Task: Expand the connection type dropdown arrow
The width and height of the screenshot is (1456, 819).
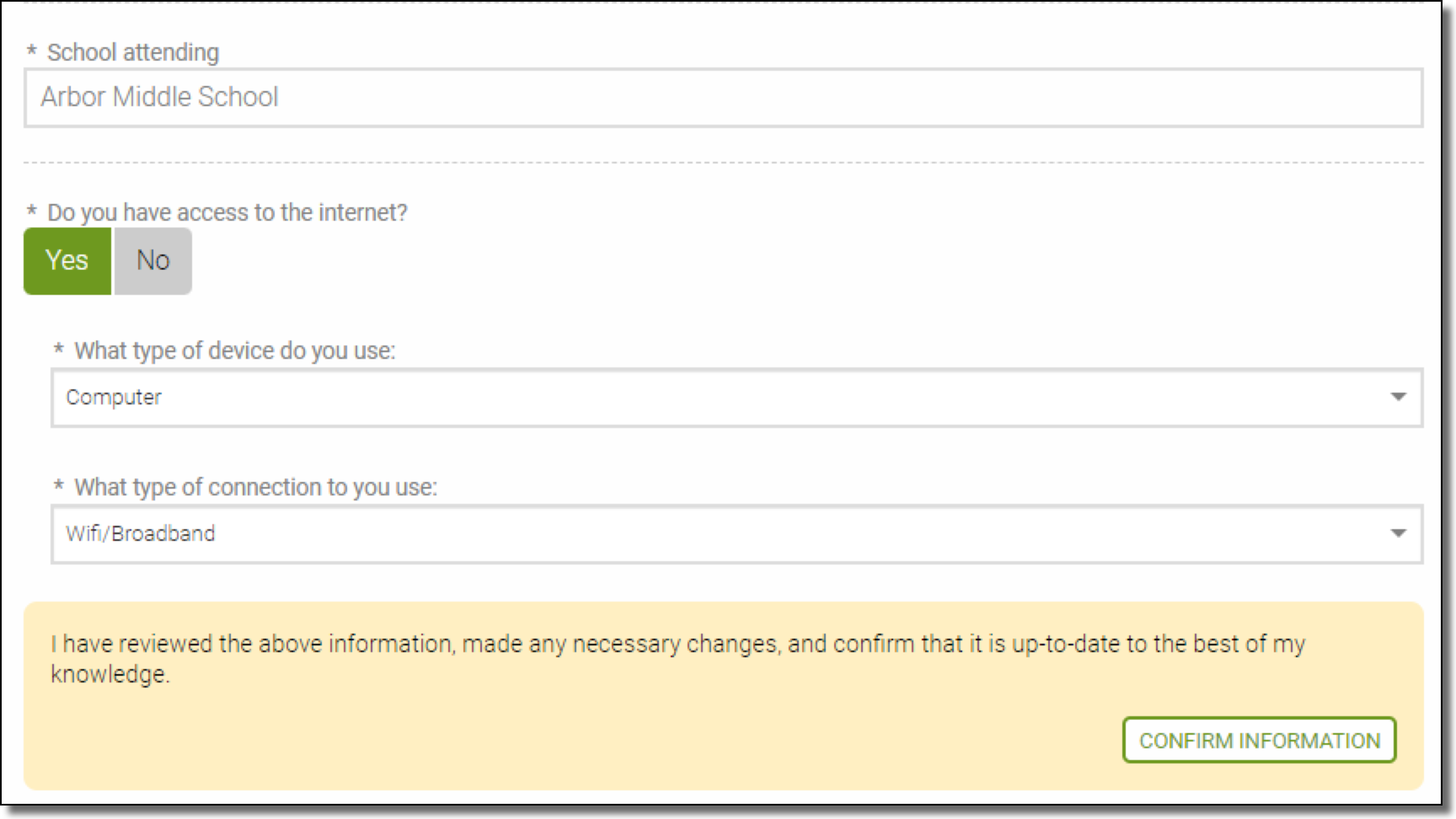Action: pyautogui.click(x=1398, y=533)
